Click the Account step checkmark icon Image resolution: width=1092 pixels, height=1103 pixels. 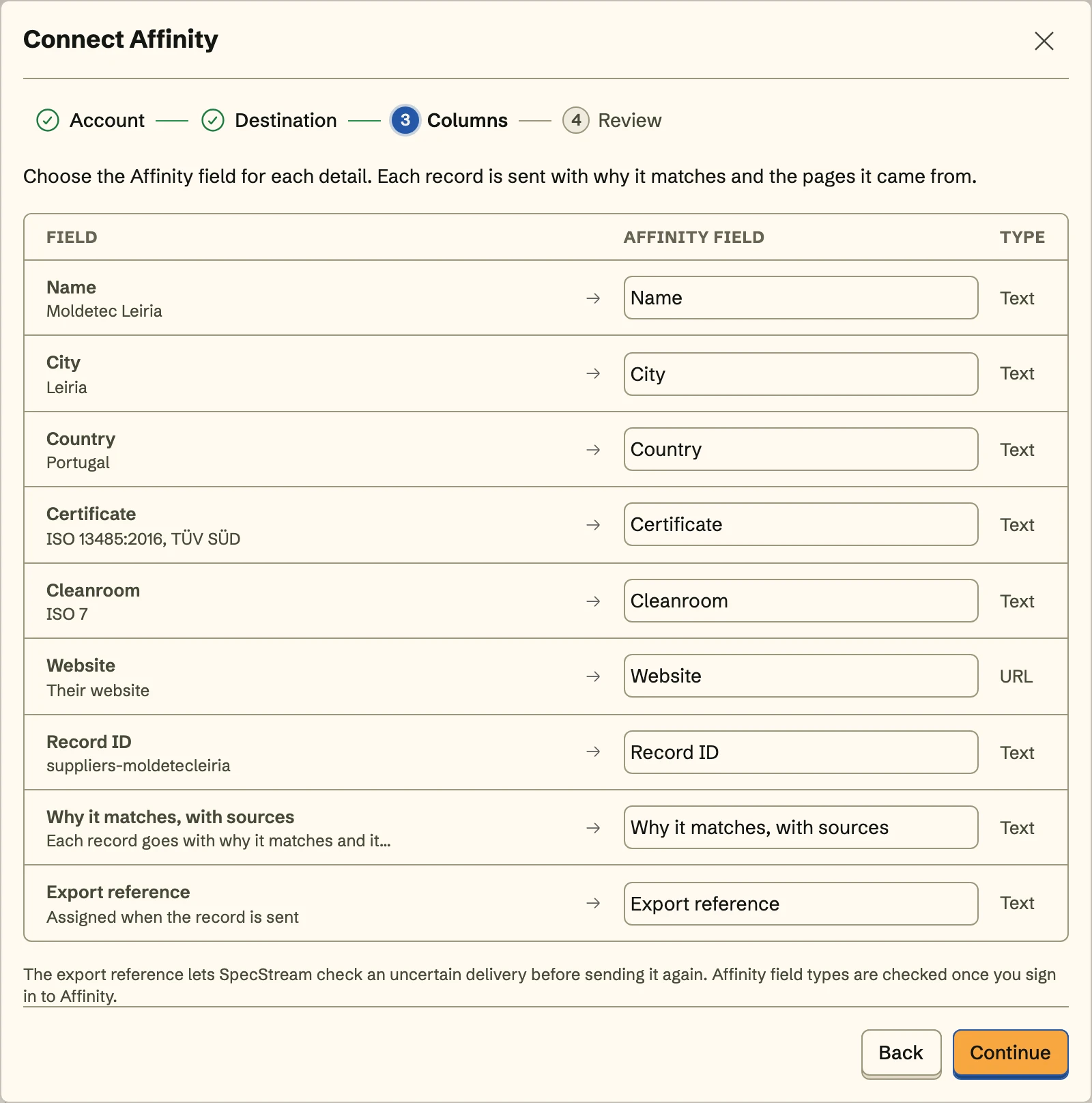pyautogui.click(x=48, y=120)
